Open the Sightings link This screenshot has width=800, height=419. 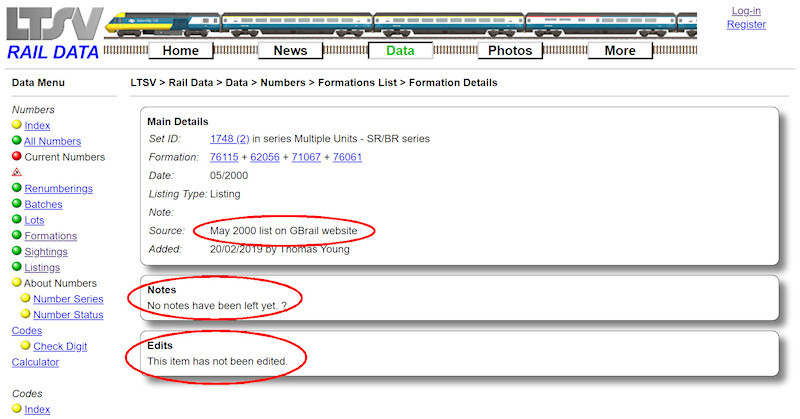(x=46, y=252)
